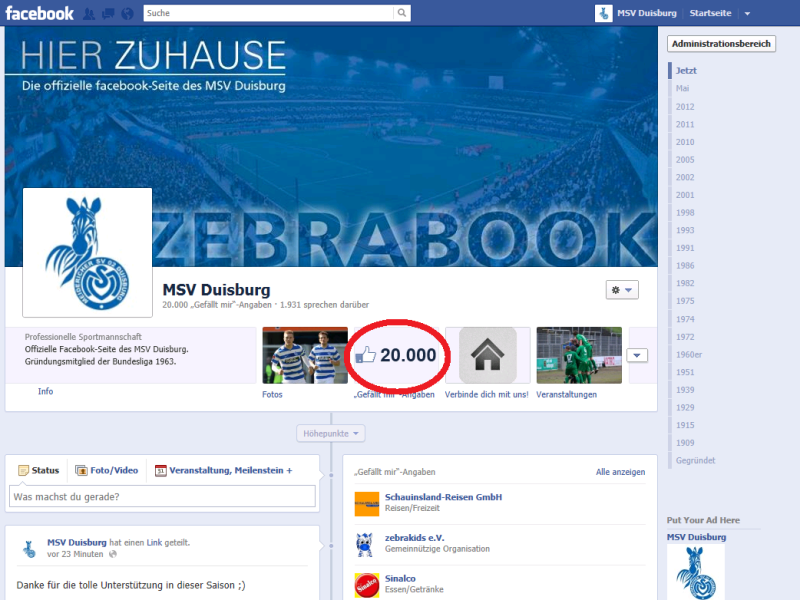Click the Sinalco logo icon
Screen dimensions: 800x600
[x=367, y=585]
